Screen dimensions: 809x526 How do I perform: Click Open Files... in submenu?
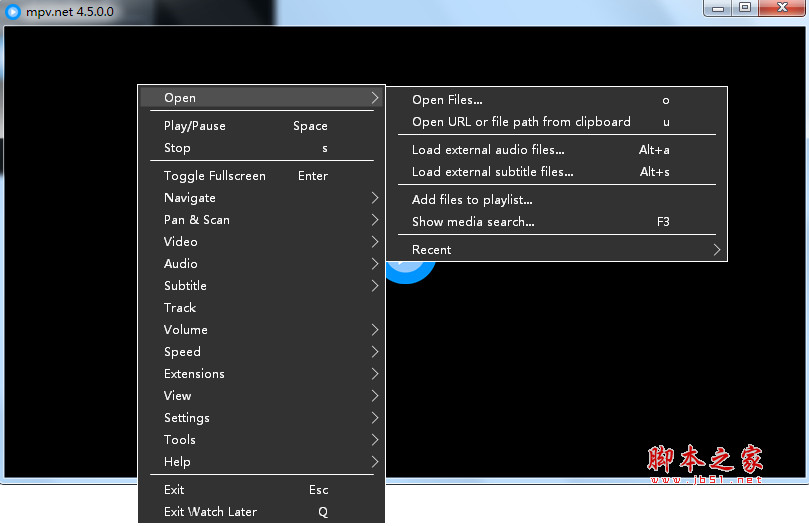(x=557, y=100)
